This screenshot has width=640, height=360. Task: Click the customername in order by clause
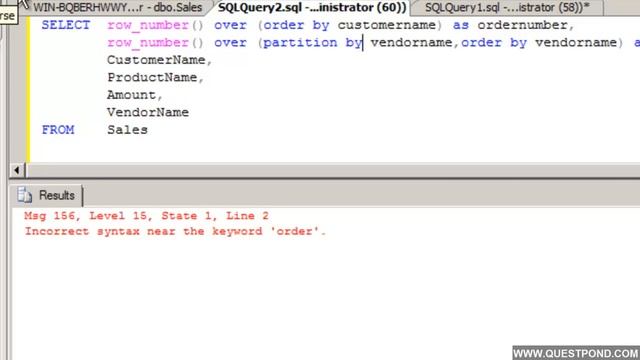387,25
